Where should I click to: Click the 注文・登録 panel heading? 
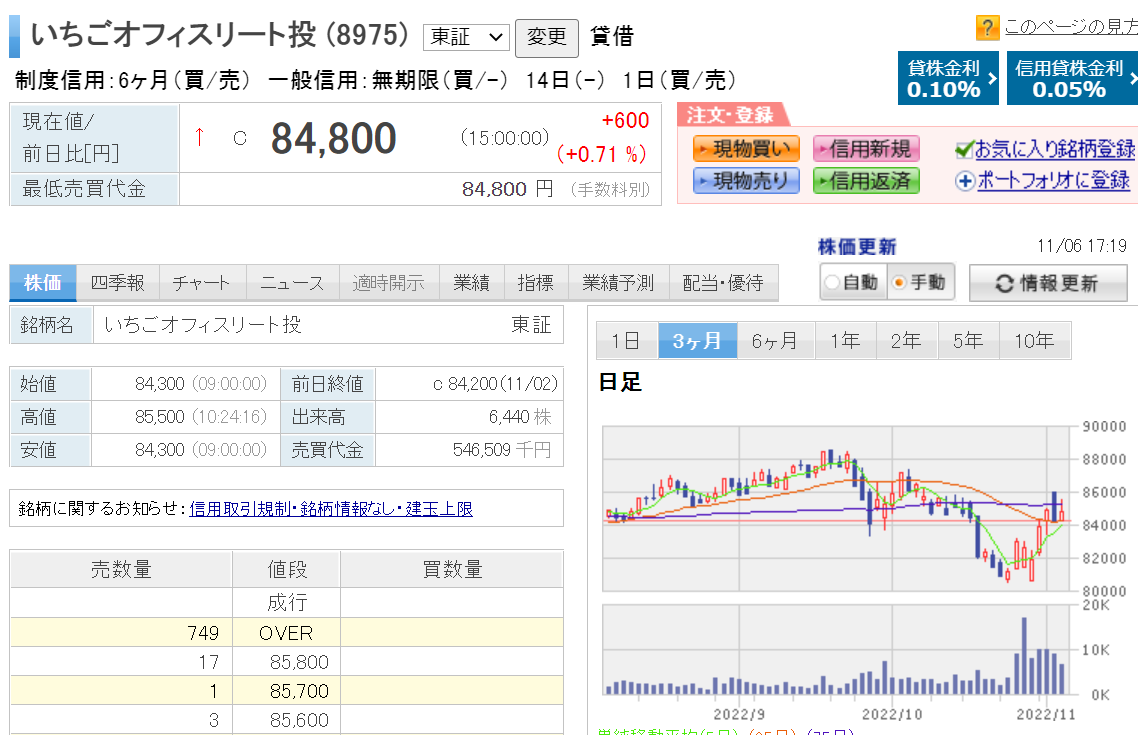coord(730,115)
